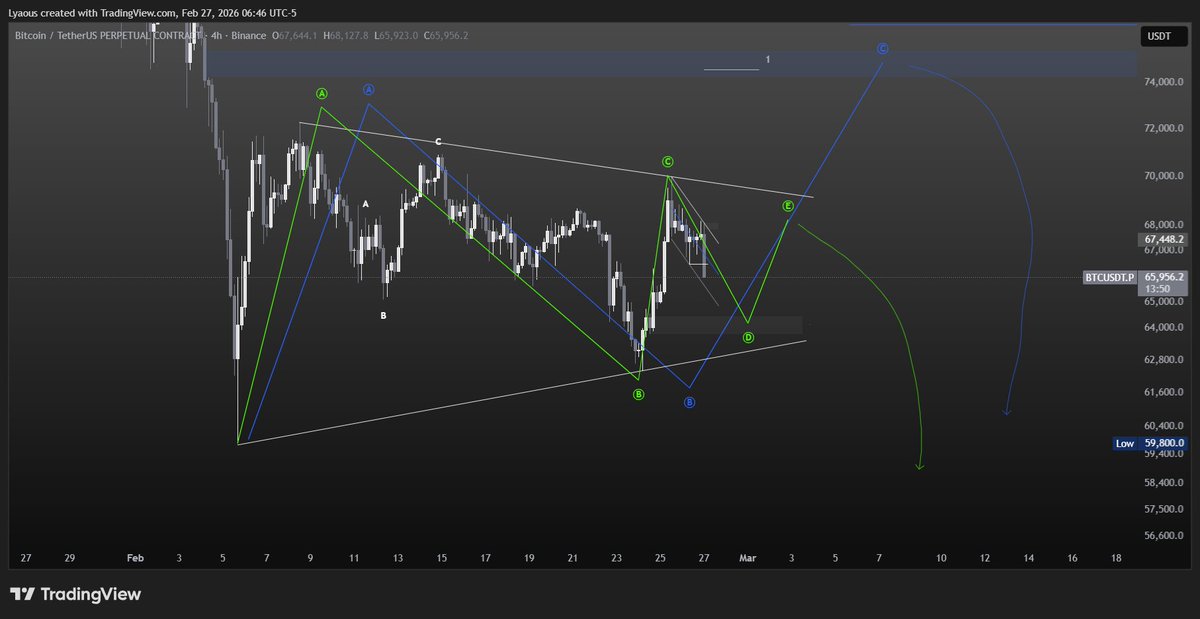Screen dimensions: 1200x619
Task: Click the Binance exchange label
Action: pos(251,35)
